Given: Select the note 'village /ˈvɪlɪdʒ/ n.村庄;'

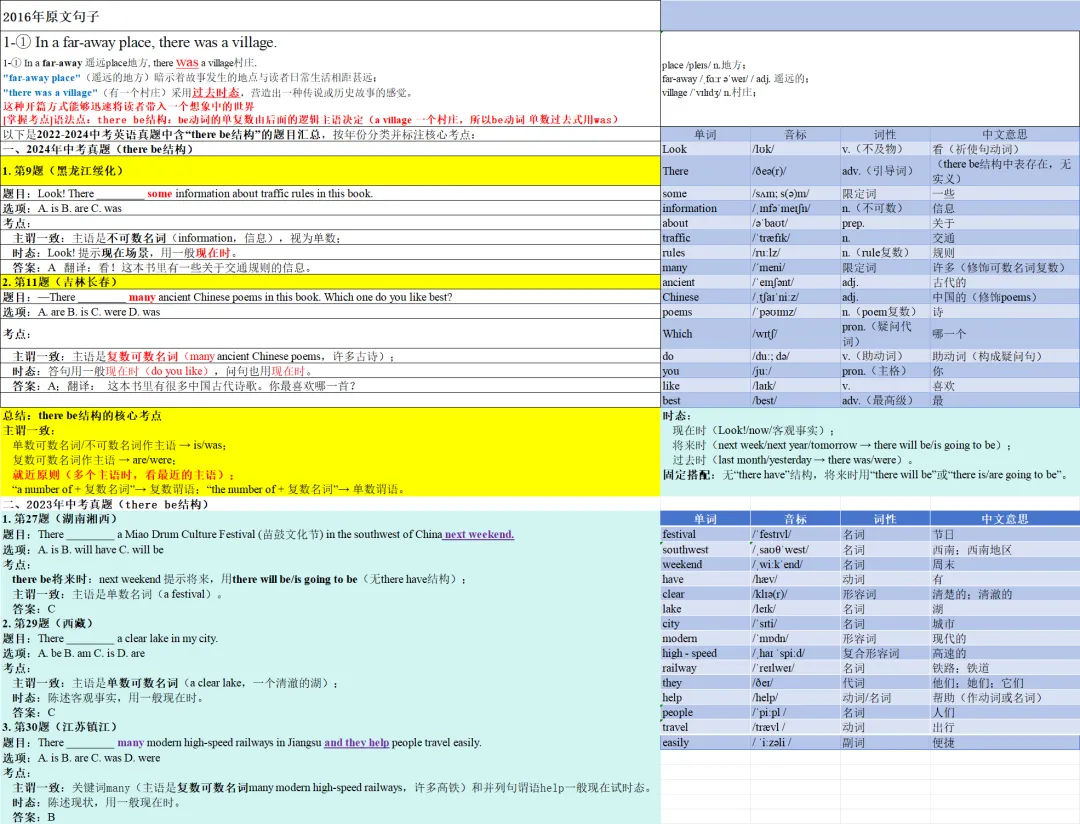Looking at the screenshot, I should tap(709, 92).
